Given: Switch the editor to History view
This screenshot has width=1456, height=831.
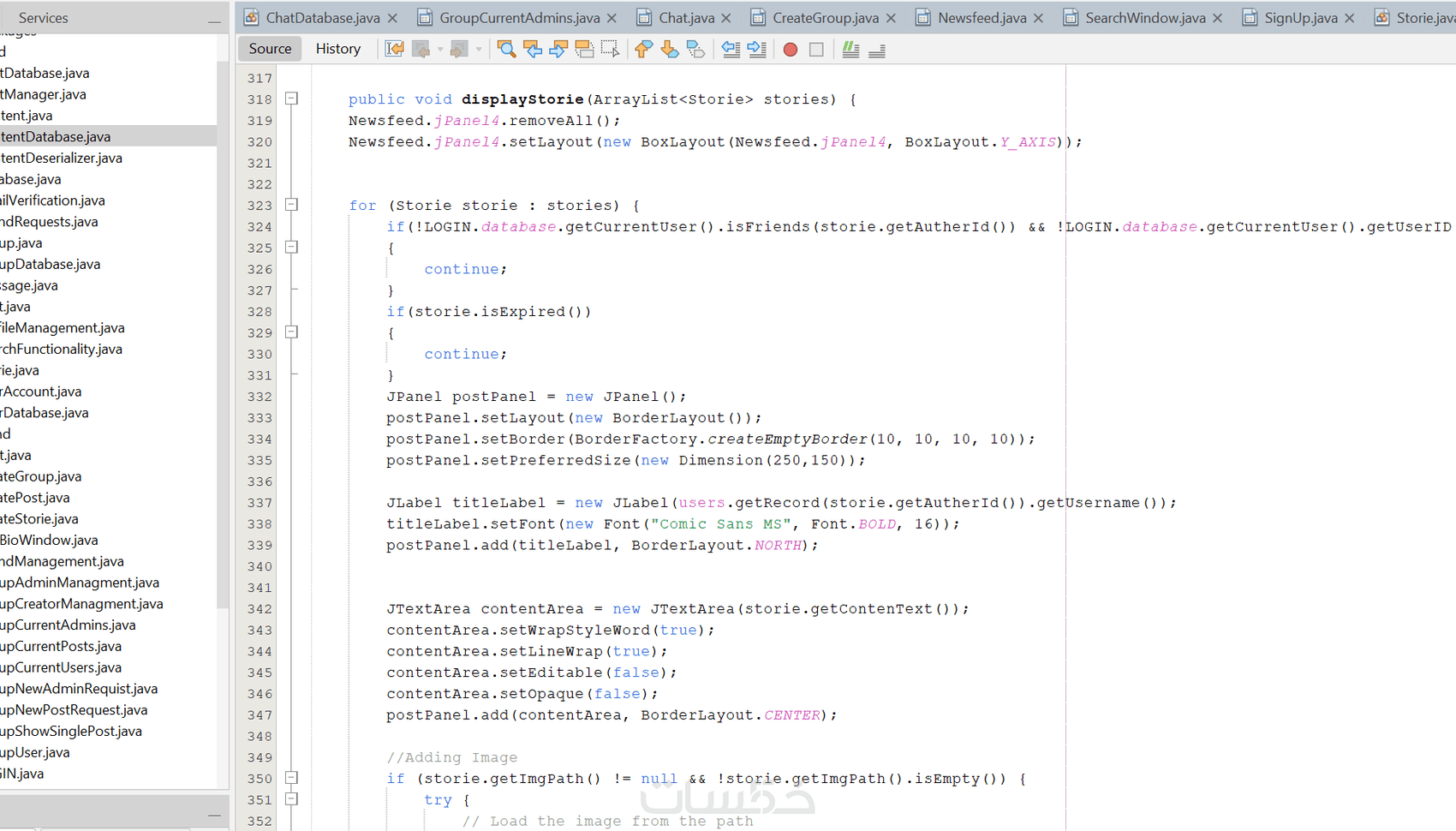Looking at the screenshot, I should (x=338, y=49).
